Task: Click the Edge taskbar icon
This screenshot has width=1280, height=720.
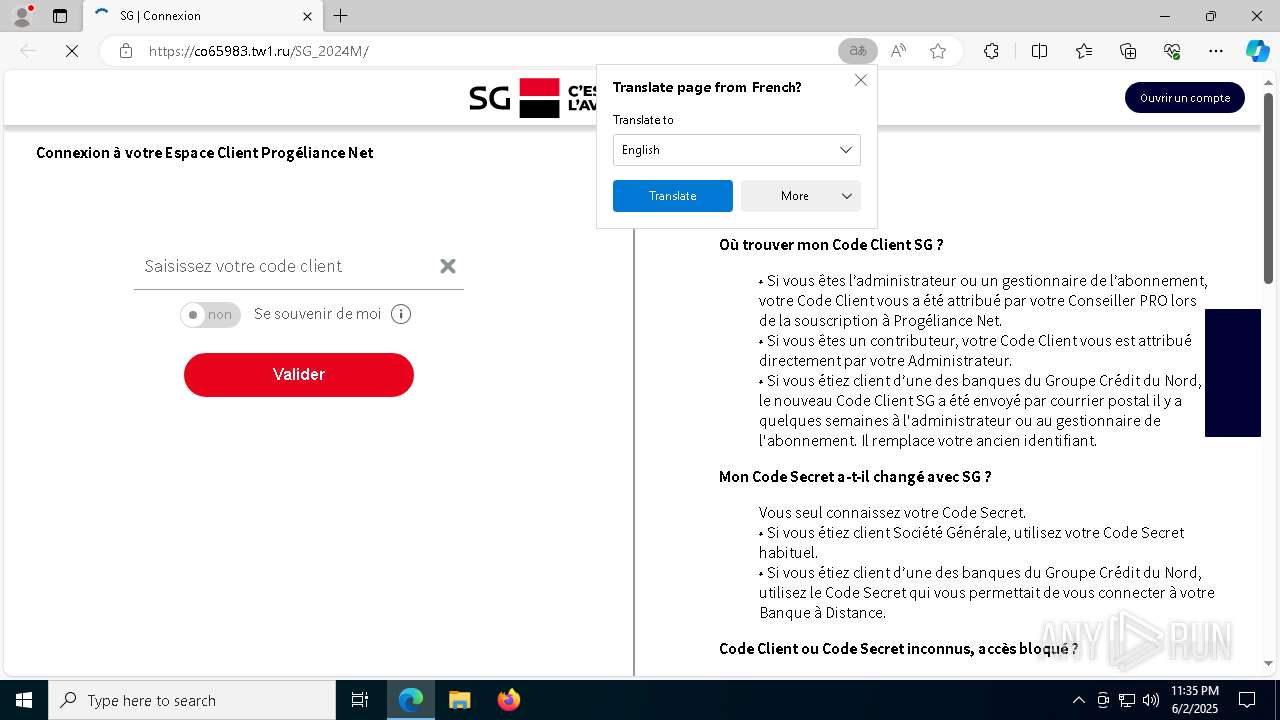Action: coord(411,700)
